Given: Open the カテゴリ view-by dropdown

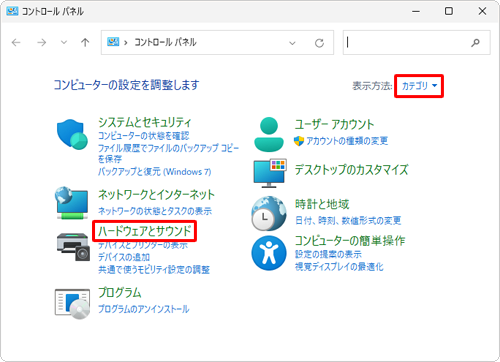Looking at the screenshot, I should click(419, 86).
